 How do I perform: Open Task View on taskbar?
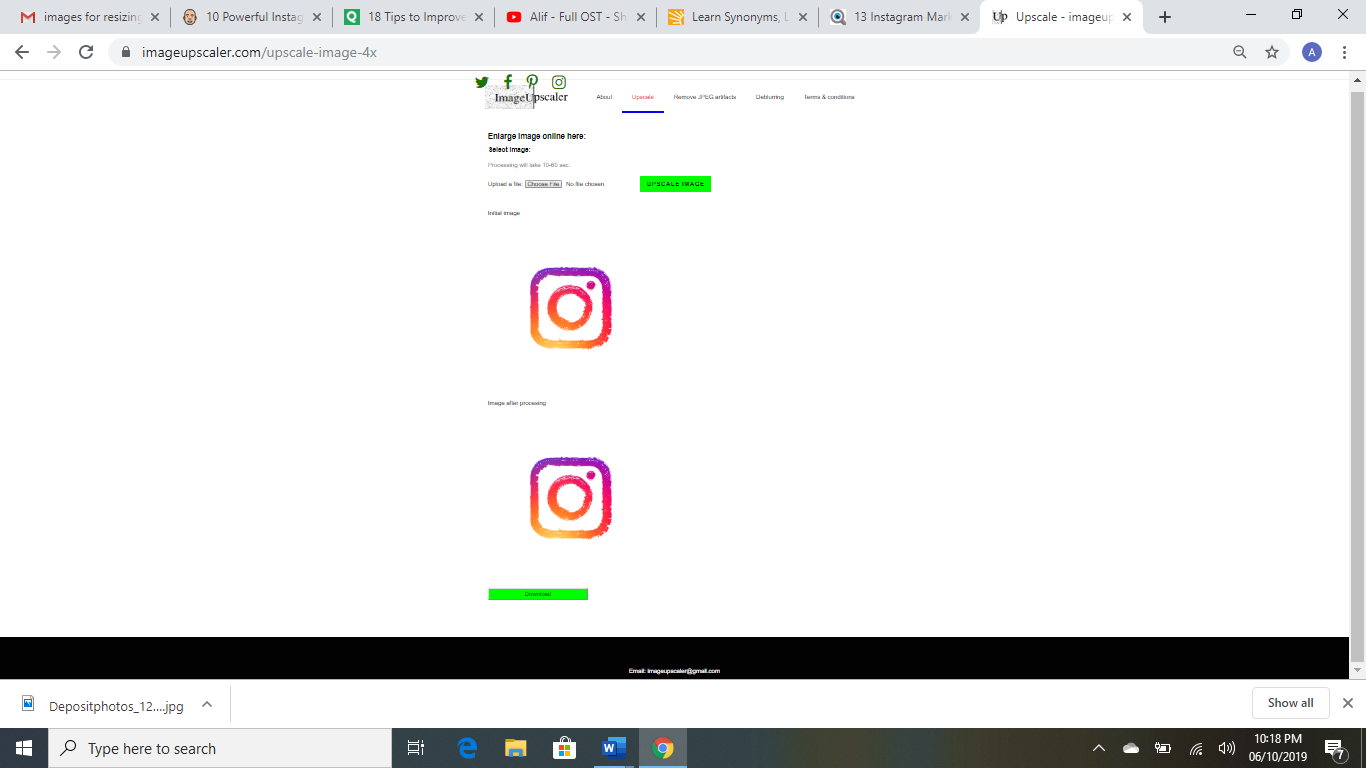coord(416,748)
